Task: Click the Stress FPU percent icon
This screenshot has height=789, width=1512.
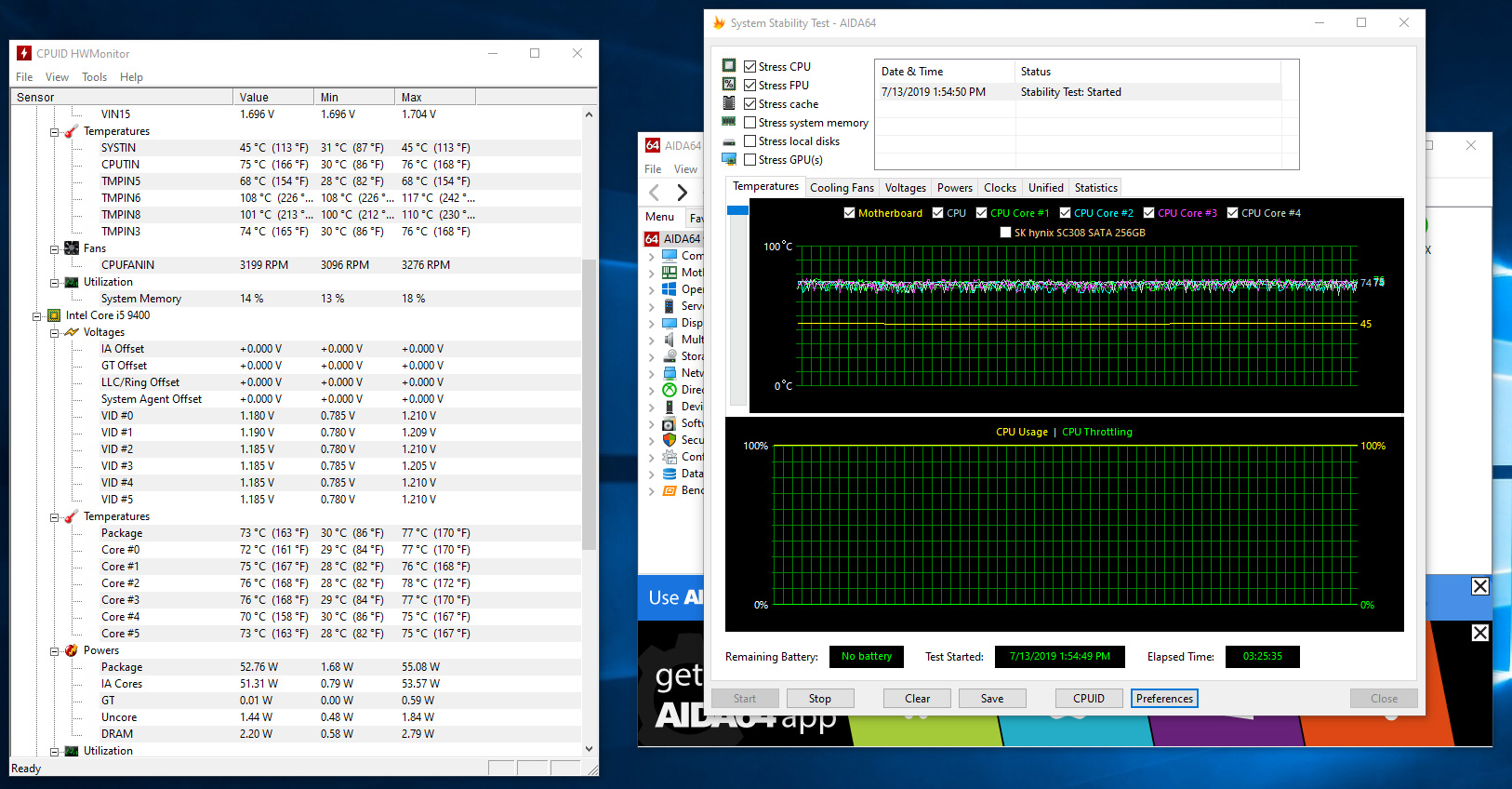Action: pos(729,85)
